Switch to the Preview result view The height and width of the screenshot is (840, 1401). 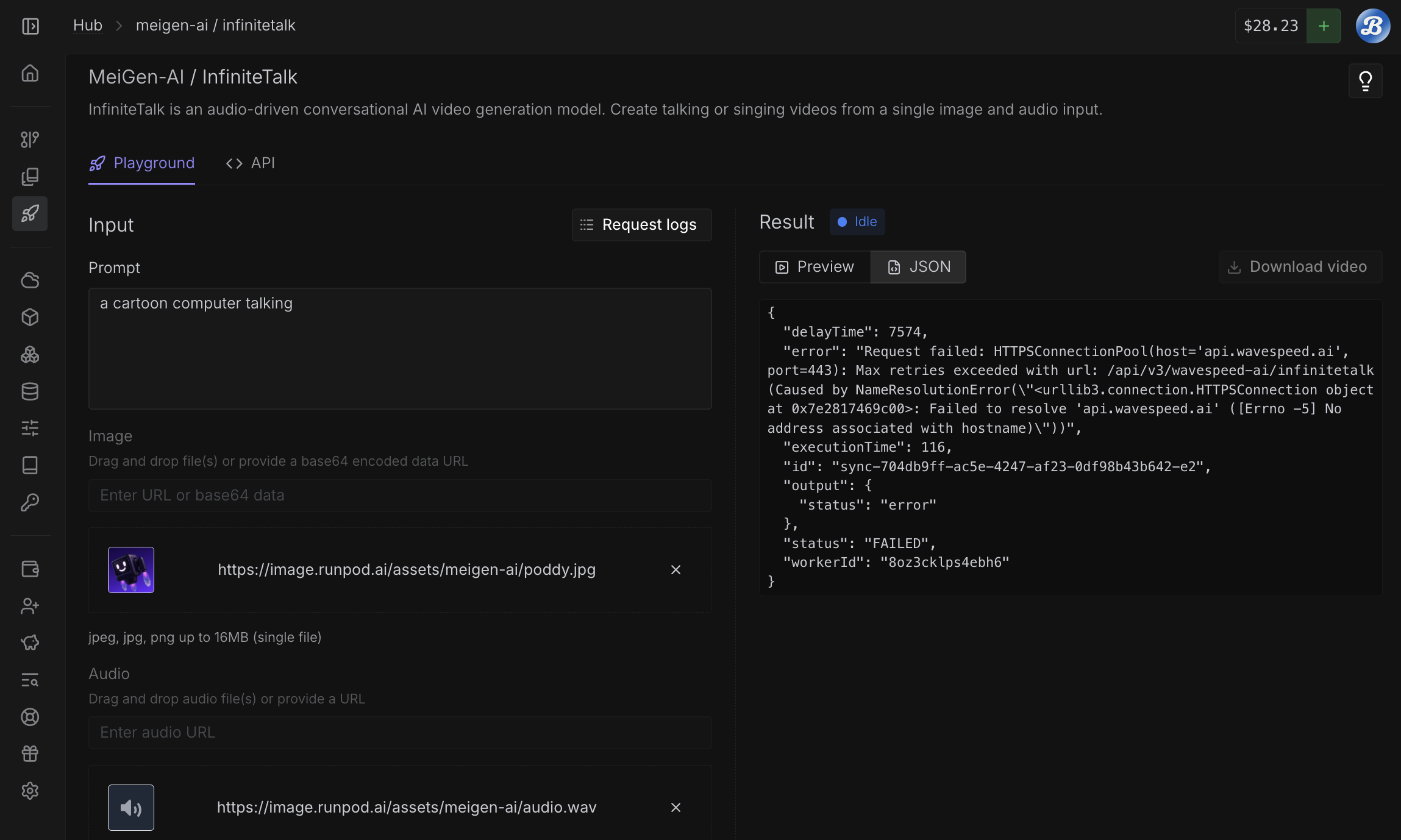point(815,267)
